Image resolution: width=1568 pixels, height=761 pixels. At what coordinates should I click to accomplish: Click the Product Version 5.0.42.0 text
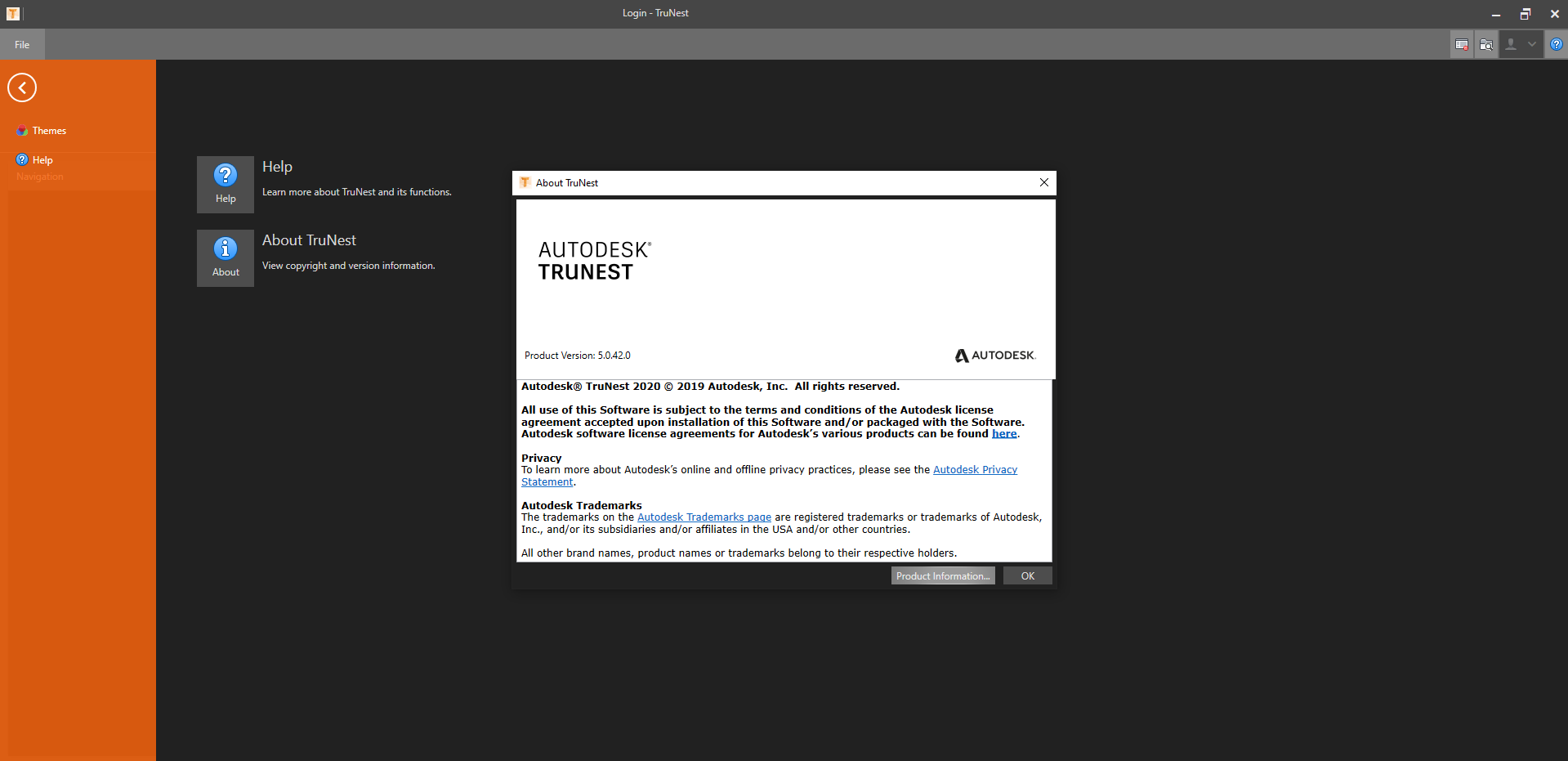[578, 356]
